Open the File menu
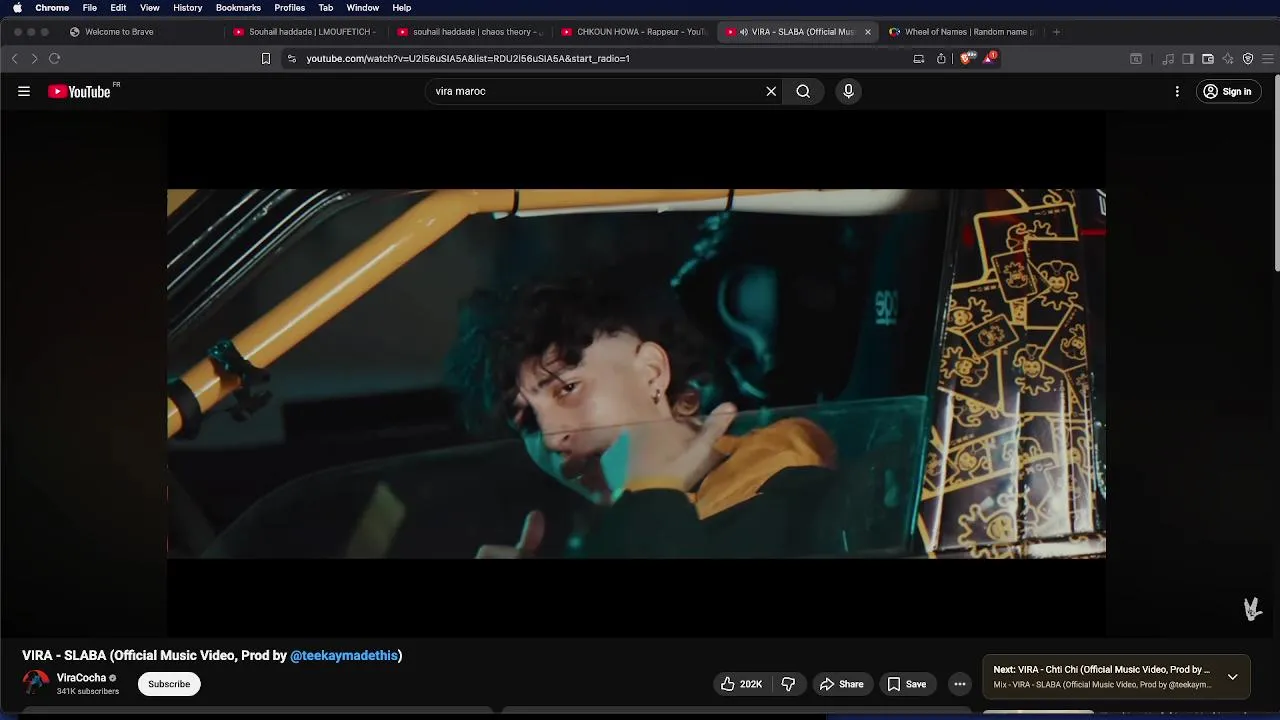1280x720 pixels. (x=90, y=8)
